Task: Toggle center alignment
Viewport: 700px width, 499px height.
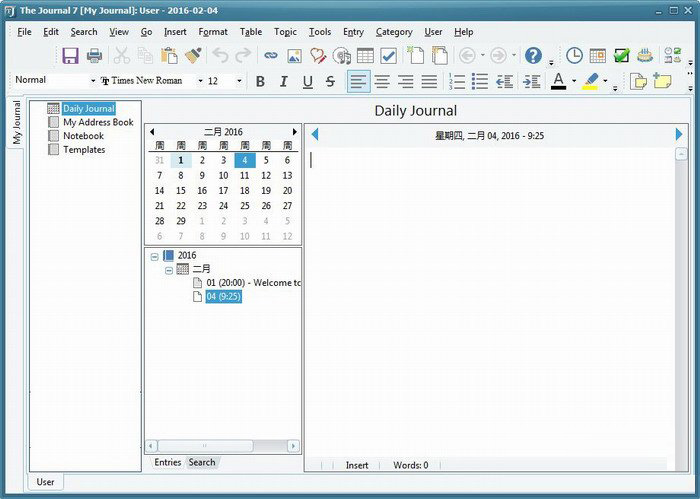Action: [382, 82]
